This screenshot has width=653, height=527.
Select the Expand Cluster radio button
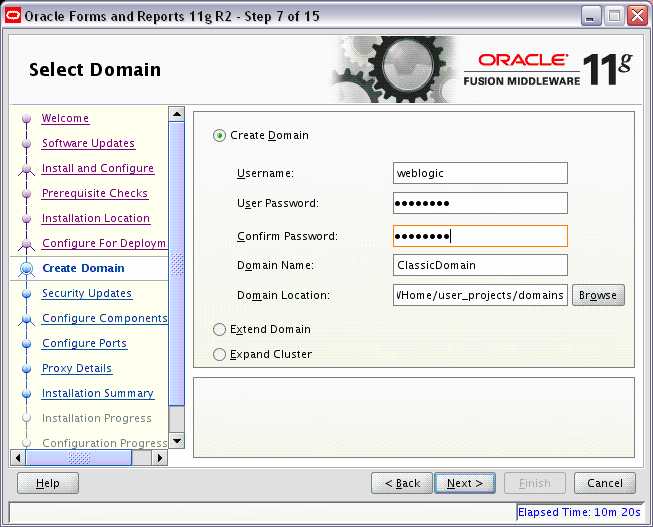[x=219, y=355]
